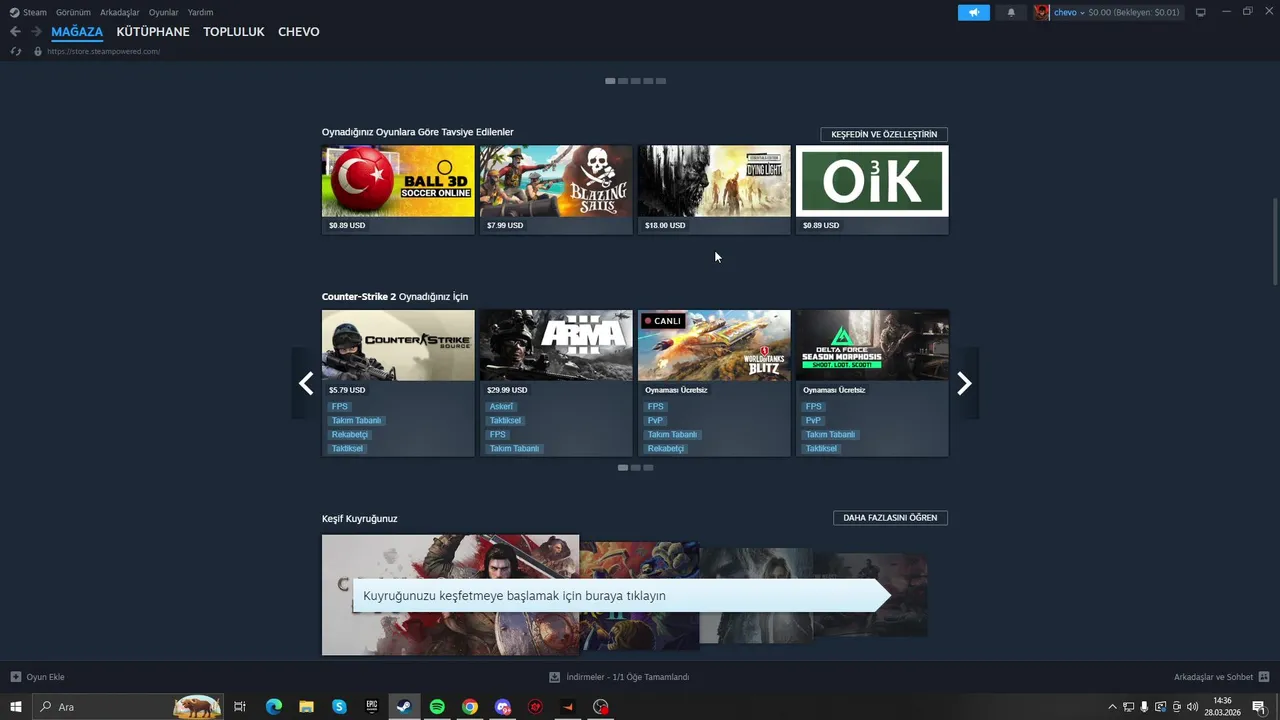This screenshot has width=1280, height=720.
Task: Click the PvP tag under World of Tanks Blitz
Action: [655, 421]
